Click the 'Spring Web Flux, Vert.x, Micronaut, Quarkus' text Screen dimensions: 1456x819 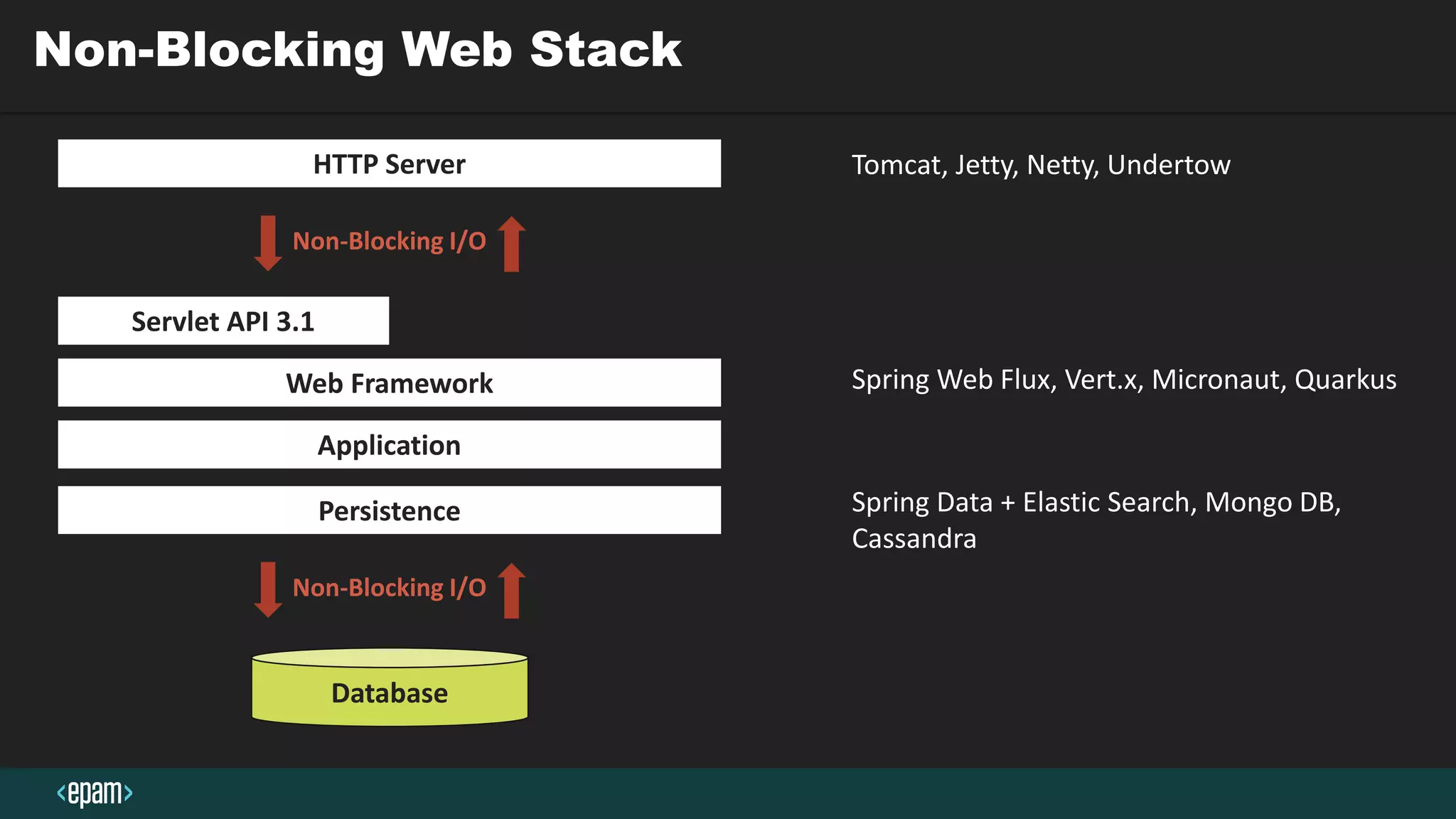[1124, 380]
